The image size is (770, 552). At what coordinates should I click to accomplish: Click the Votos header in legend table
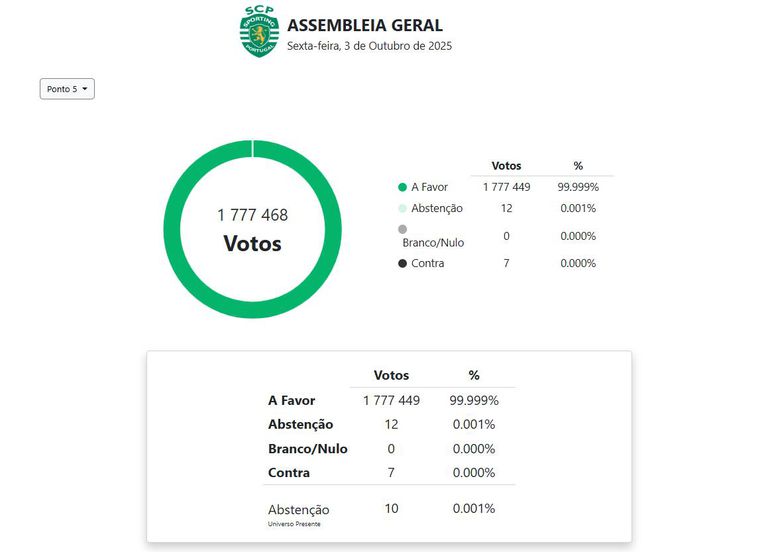[506, 166]
